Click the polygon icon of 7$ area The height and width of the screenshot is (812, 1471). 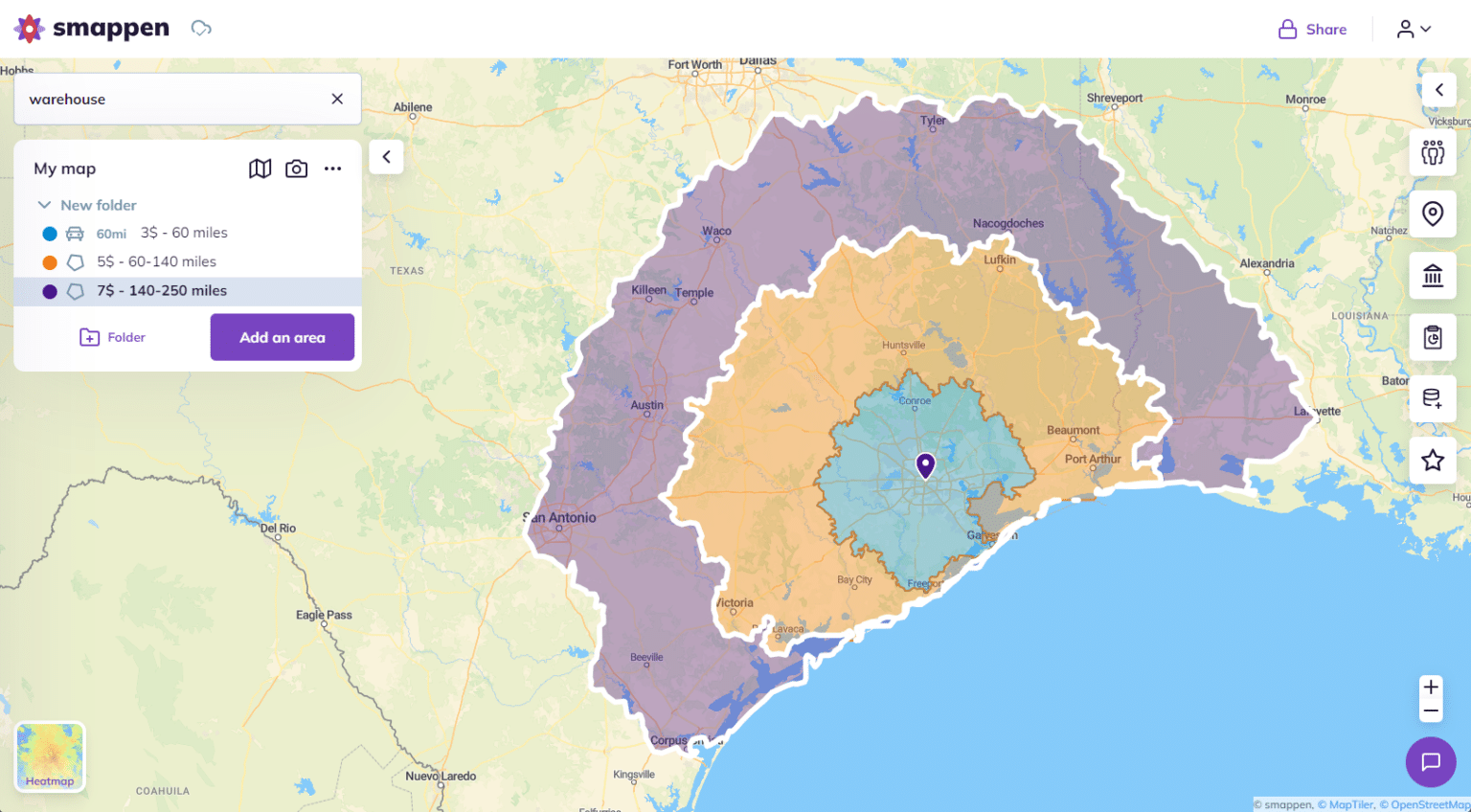tap(75, 291)
